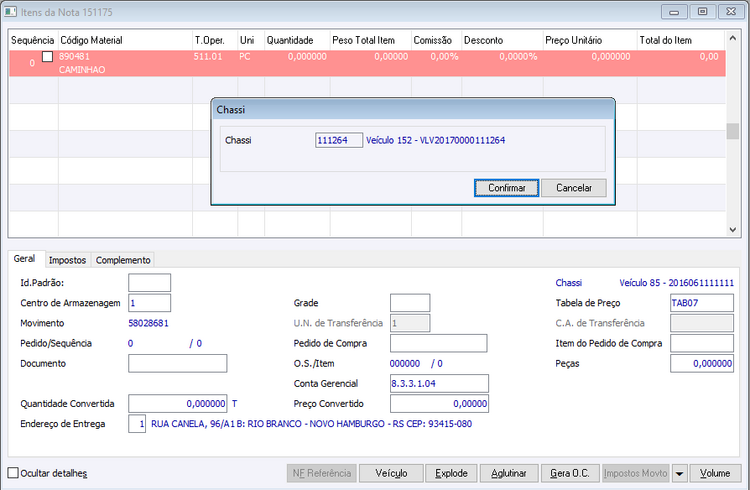This screenshot has width=750, height=490.
Task: Tick the checkbox in row 890481
Action: point(47,56)
